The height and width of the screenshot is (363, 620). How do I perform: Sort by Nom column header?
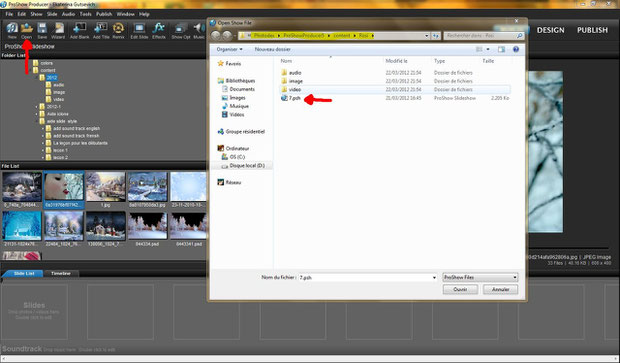click(286, 61)
